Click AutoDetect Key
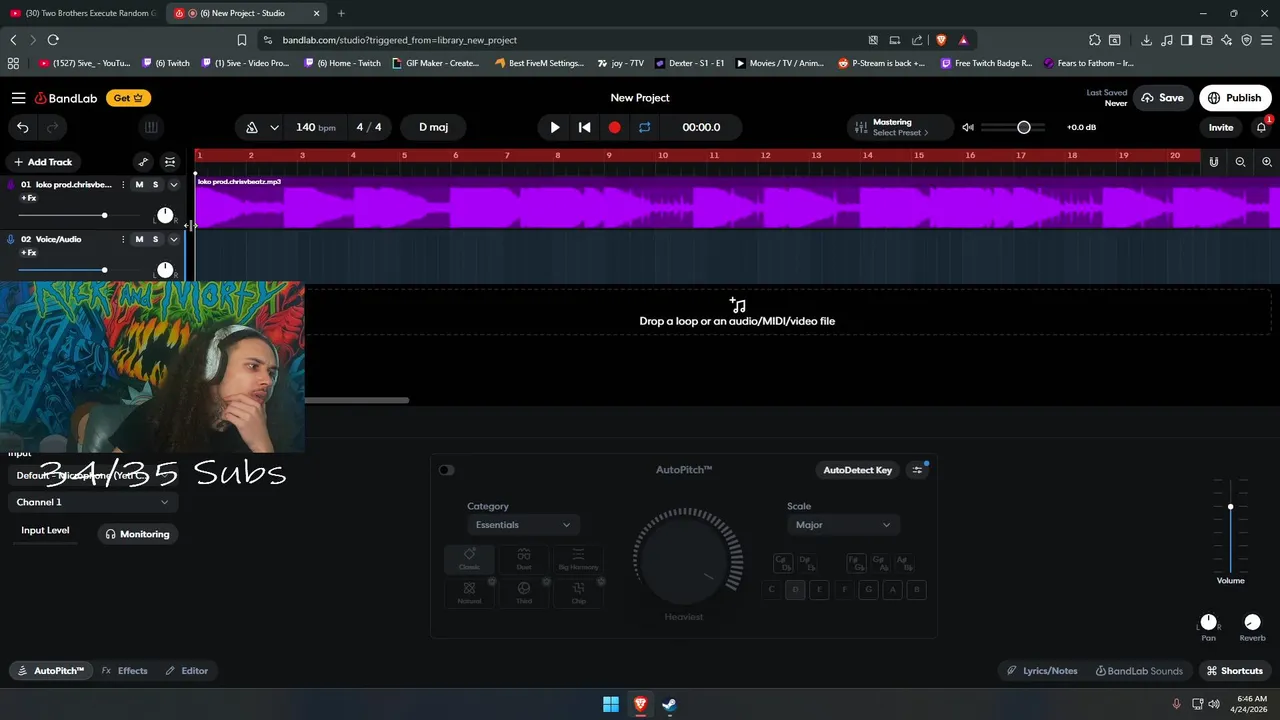1280x720 pixels. pos(857,470)
